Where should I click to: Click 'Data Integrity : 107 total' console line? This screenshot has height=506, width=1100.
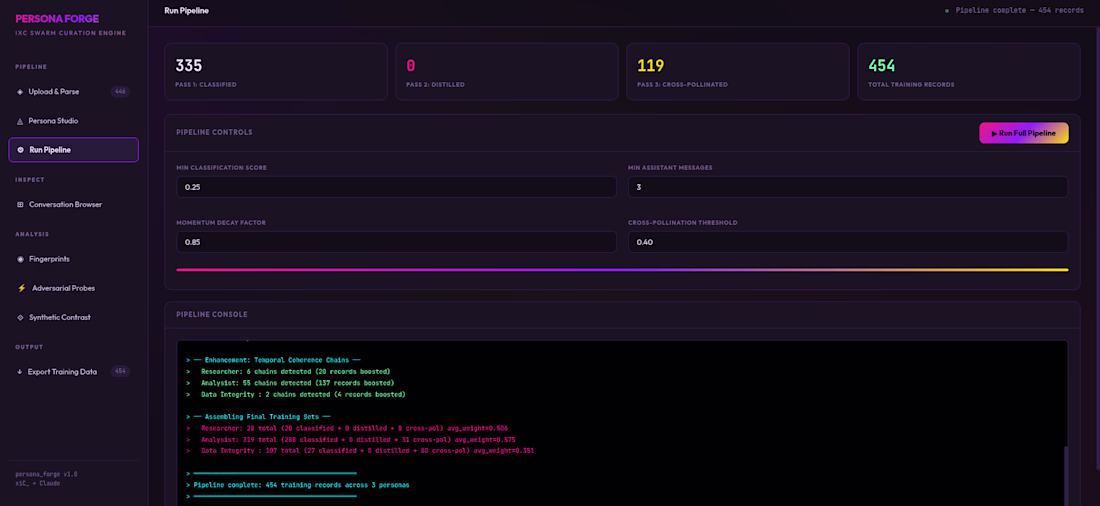(360, 451)
